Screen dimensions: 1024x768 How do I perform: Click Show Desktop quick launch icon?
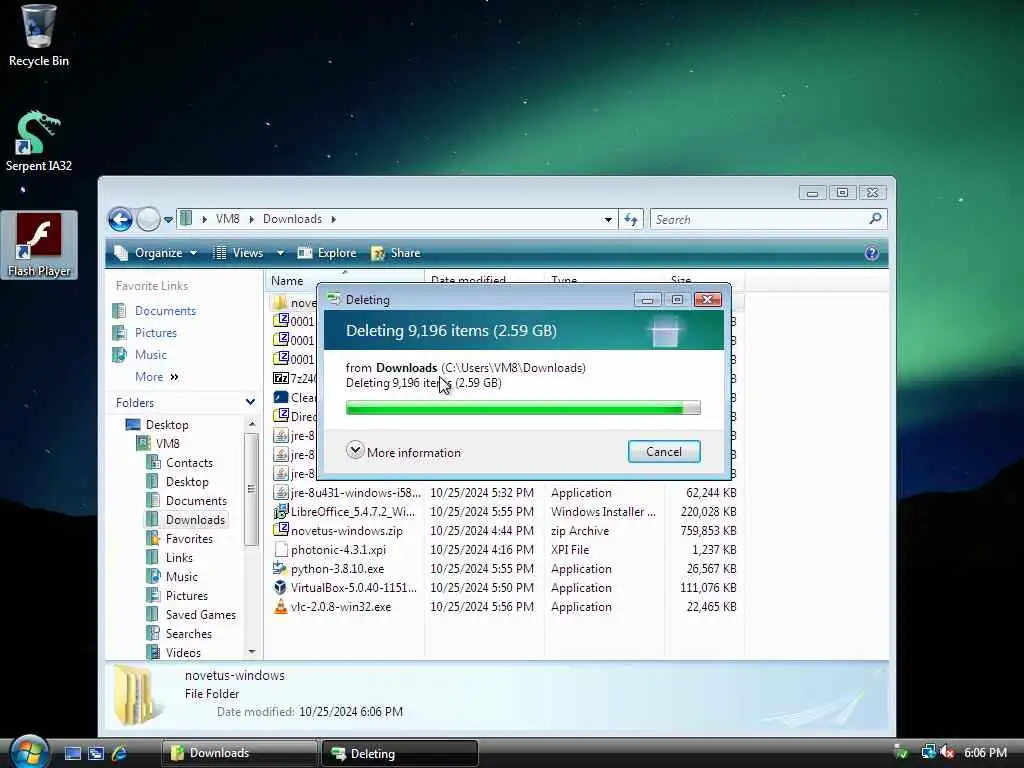72,754
